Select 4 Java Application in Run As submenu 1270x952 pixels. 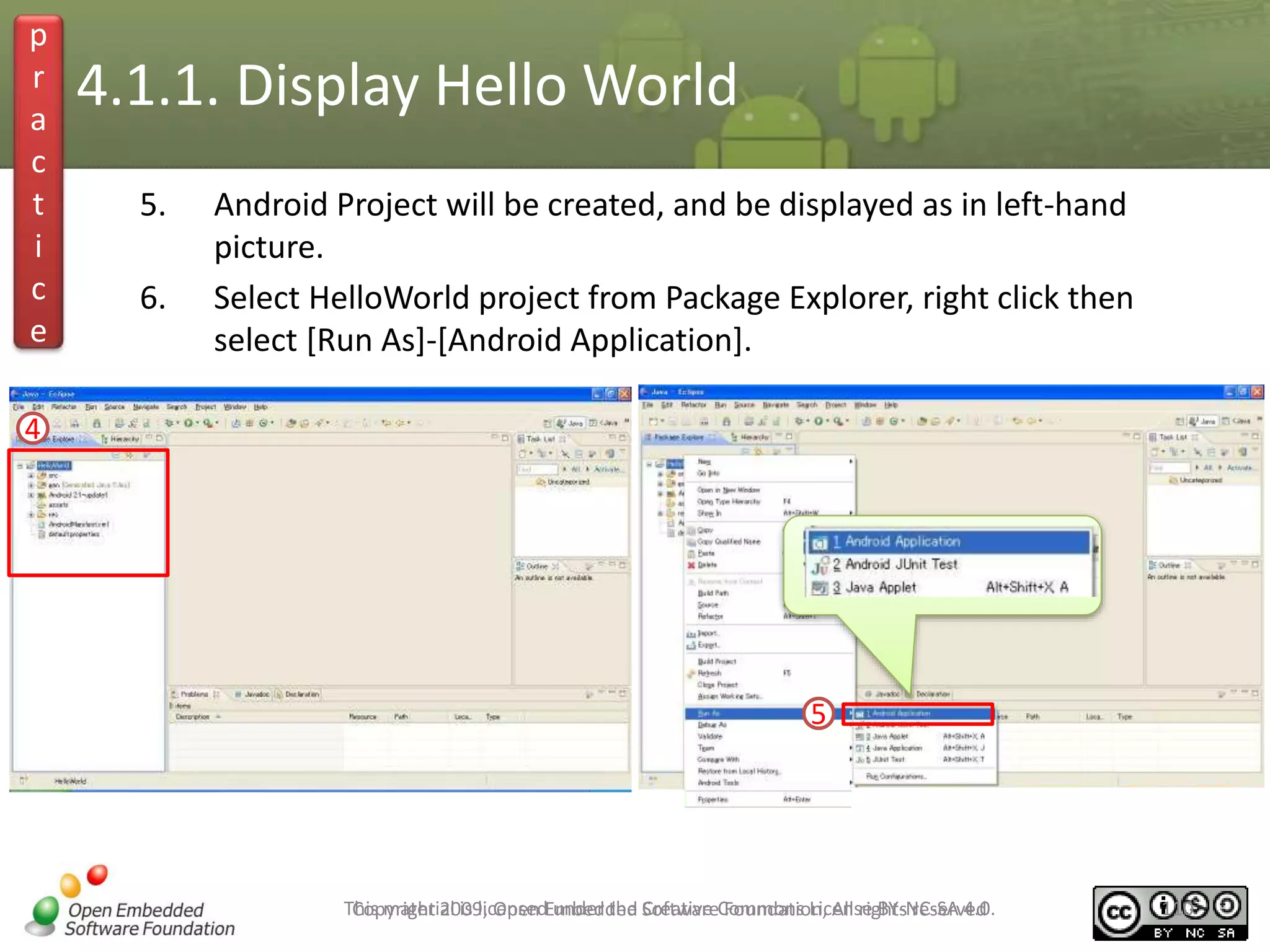point(925,749)
